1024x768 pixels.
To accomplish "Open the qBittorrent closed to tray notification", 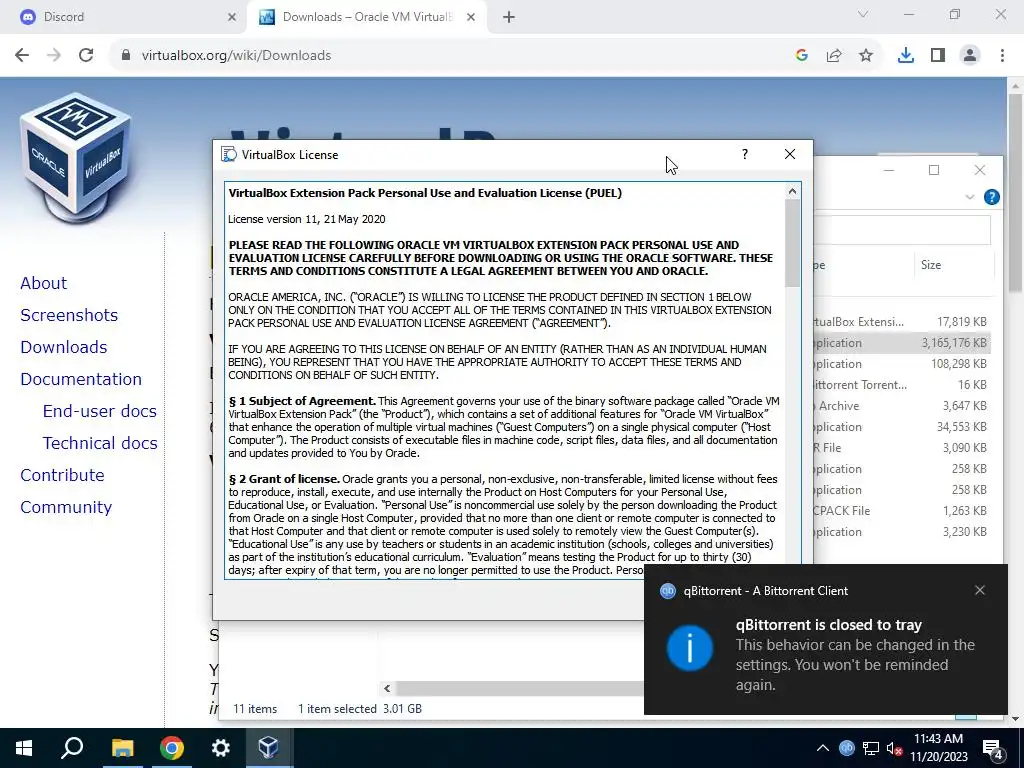I will (825, 639).
